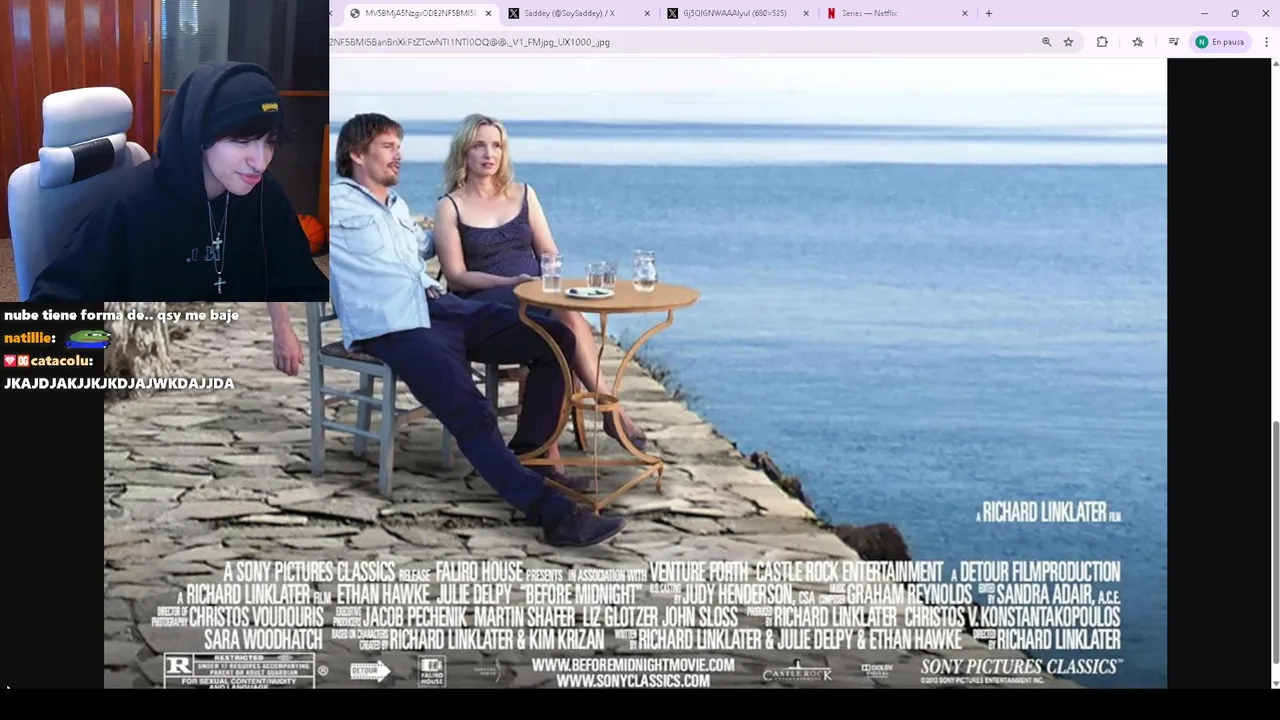Screen dimensions: 1280x720
Task: Click the page's vertical scrollbar thumb
Action: (1275, 540)
